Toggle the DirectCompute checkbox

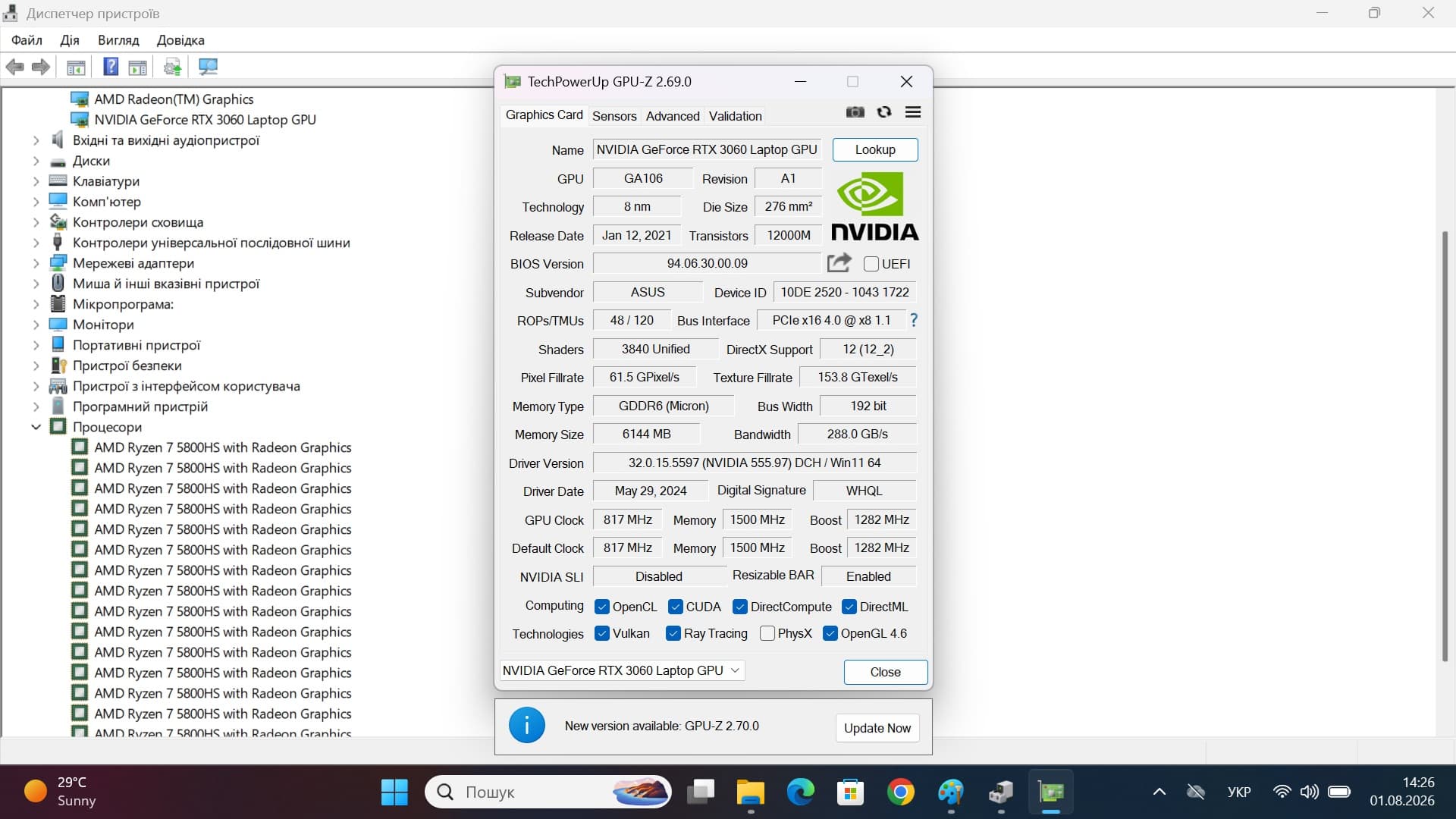pyautogui.click(x=740, y=607)
